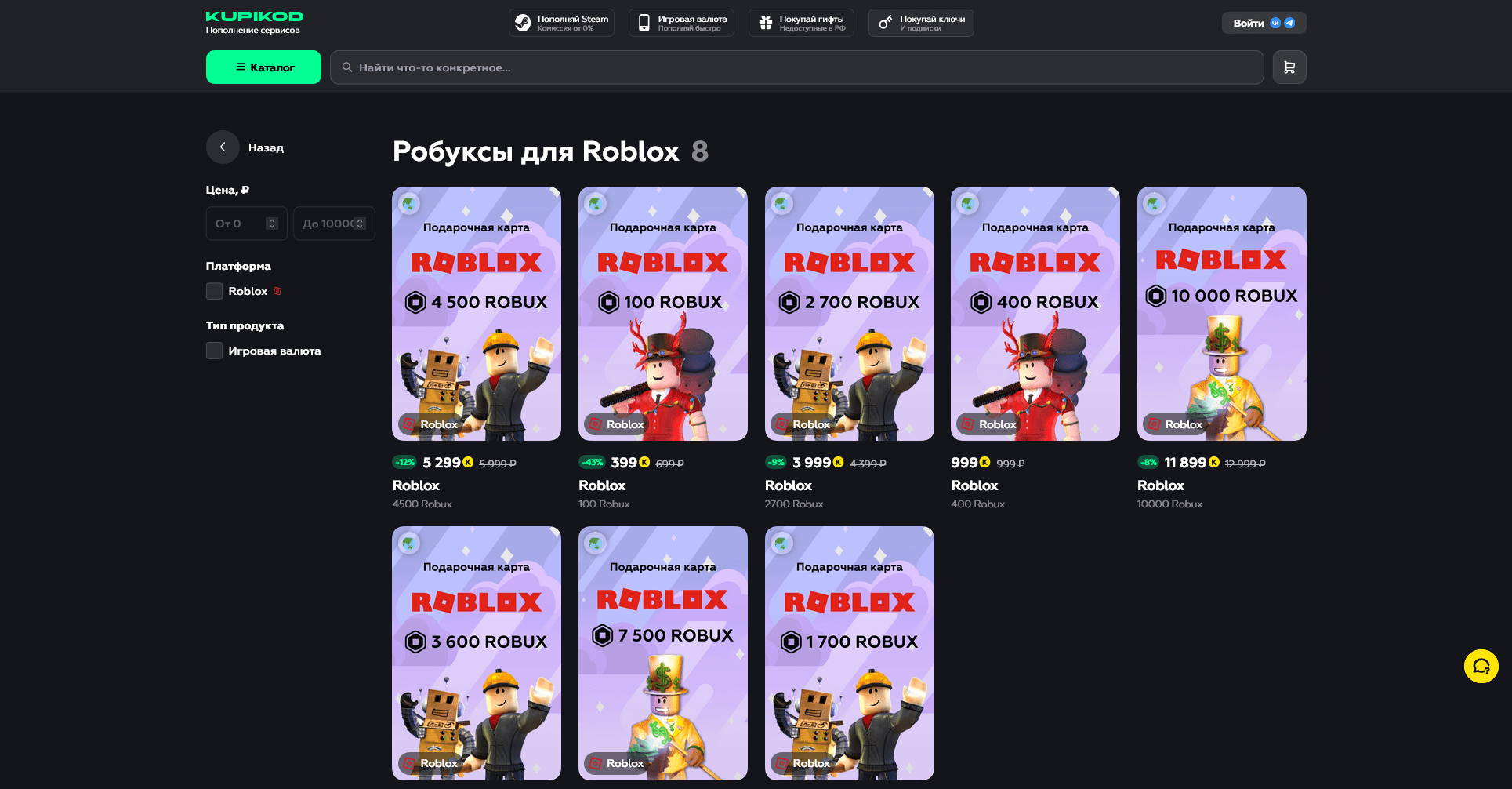Enable the Roblox platform checkbox
Screen dimensions: 1512x789
[214, 291]
